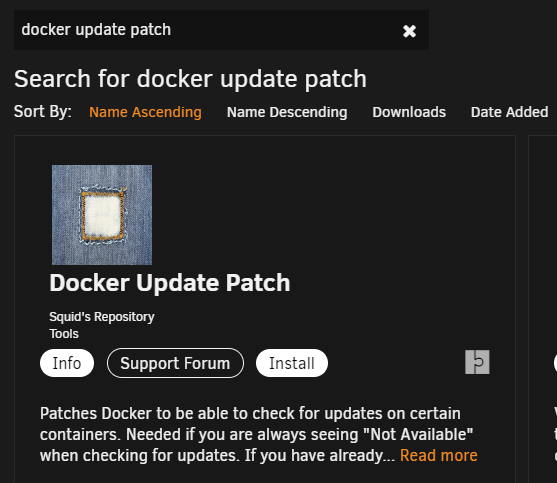Open the Docker Update Patch title
This screenshot has width=557, height=483.
(x=170, y=283)
